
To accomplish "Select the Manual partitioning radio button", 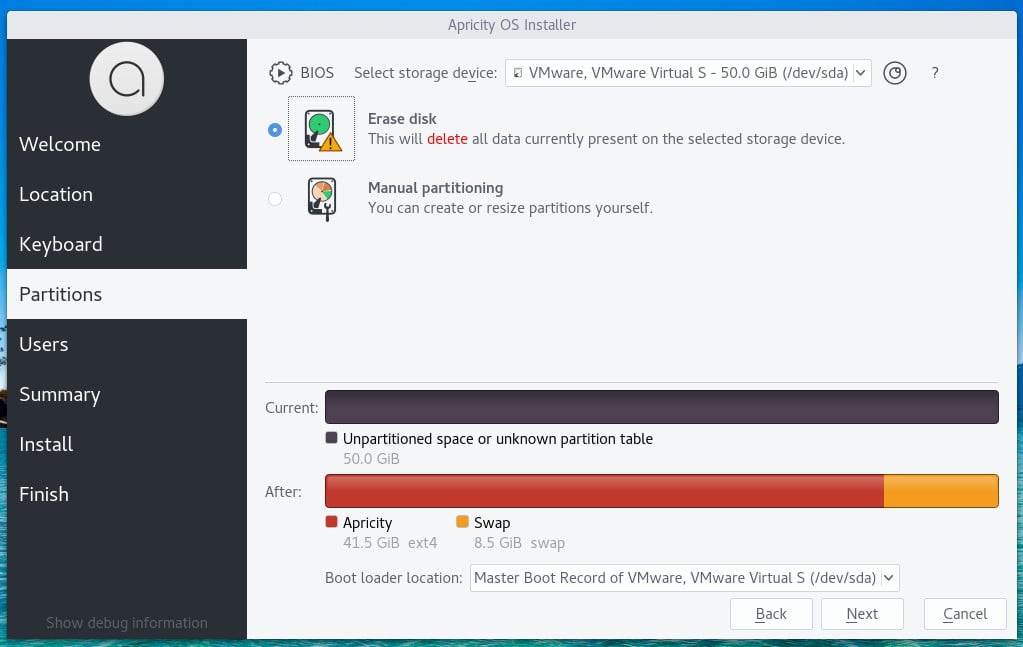I will [275, 199].
